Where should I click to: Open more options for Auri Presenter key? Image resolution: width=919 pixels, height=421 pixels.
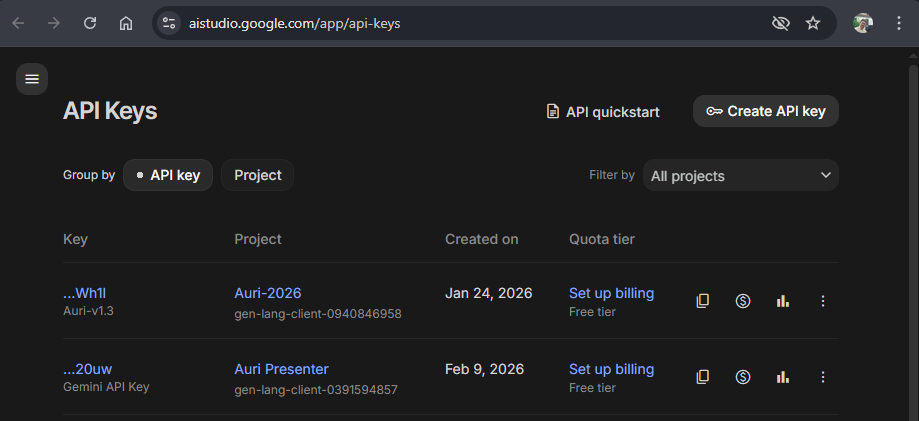point(823,377)
